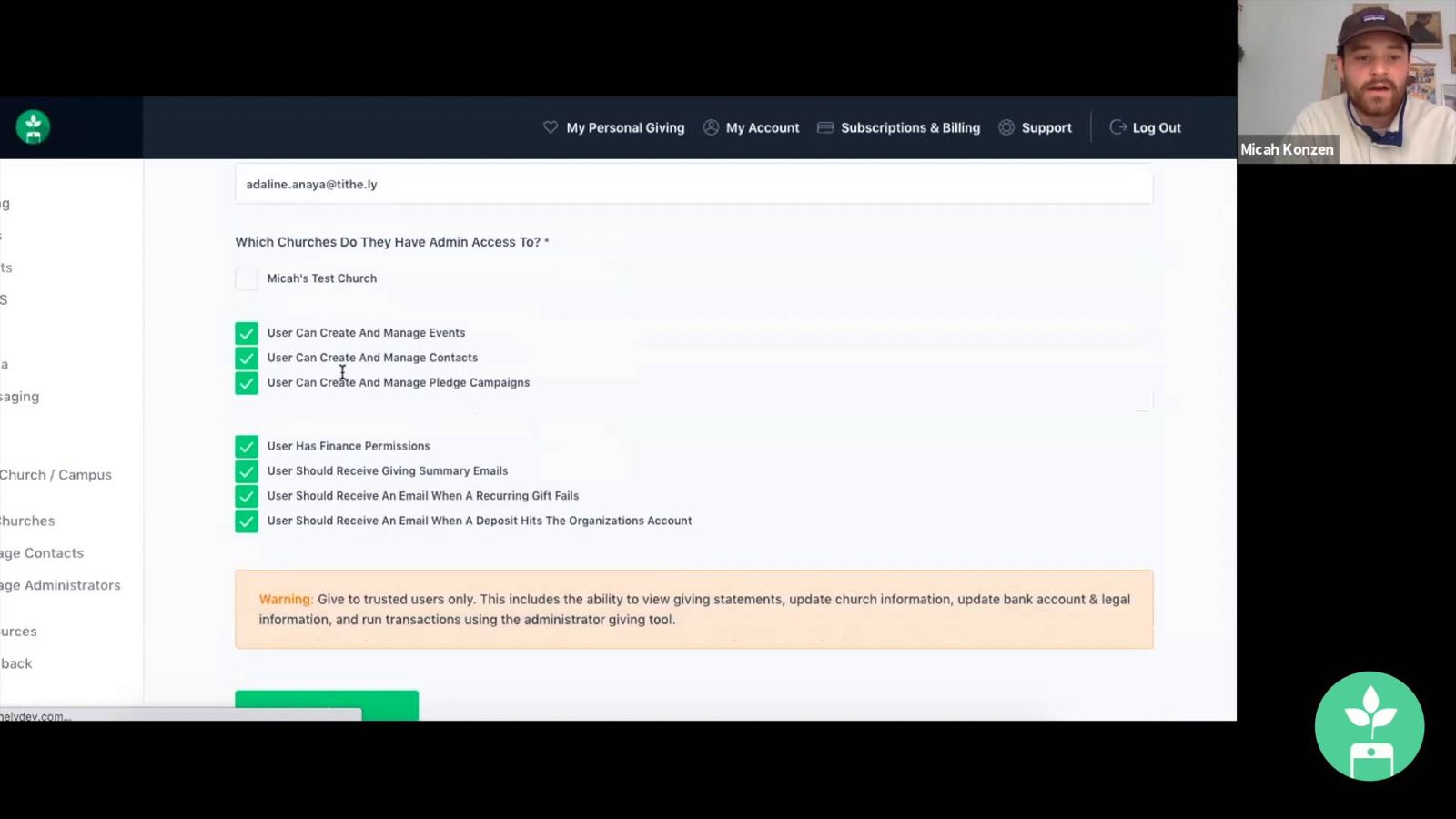Click the credit card icon for Subscriptions & Billing
Screen dimensions: 1456x819
(x=824, y=127)
